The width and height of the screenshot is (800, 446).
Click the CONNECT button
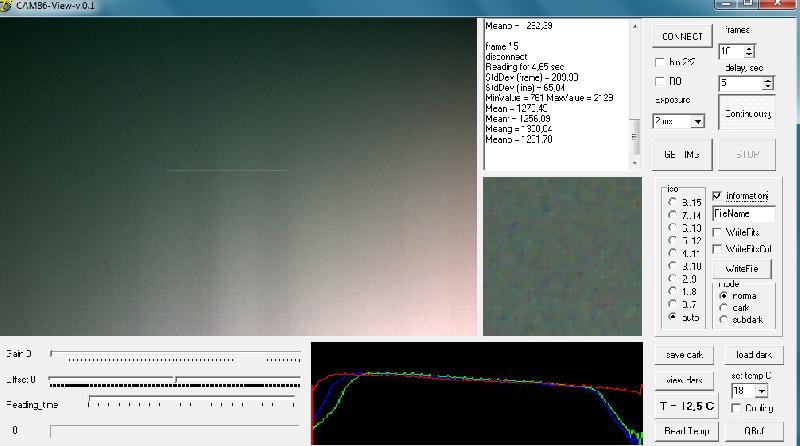[x=682, y=37]
